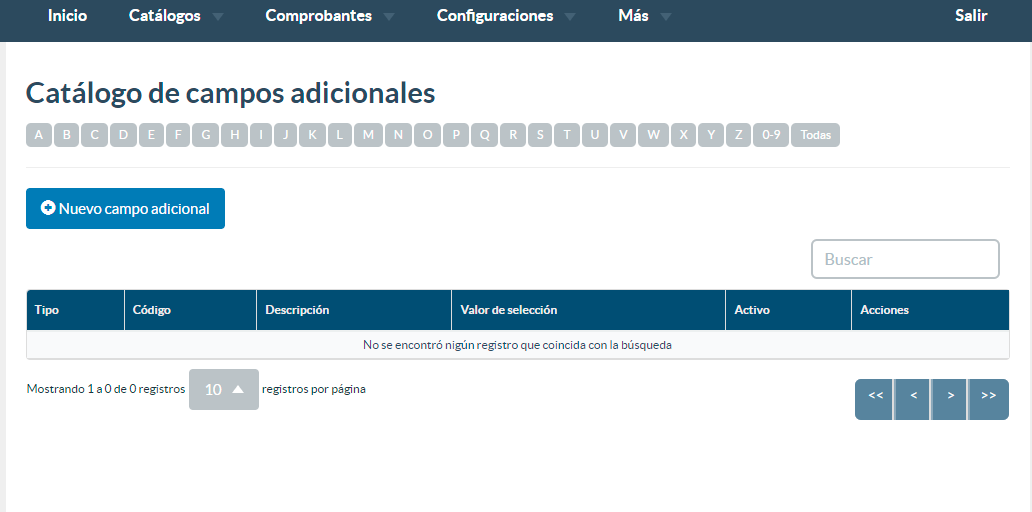Screen dimensions: 1032x512
Task: Filter catalog by letter I
Action: (261, 135)
